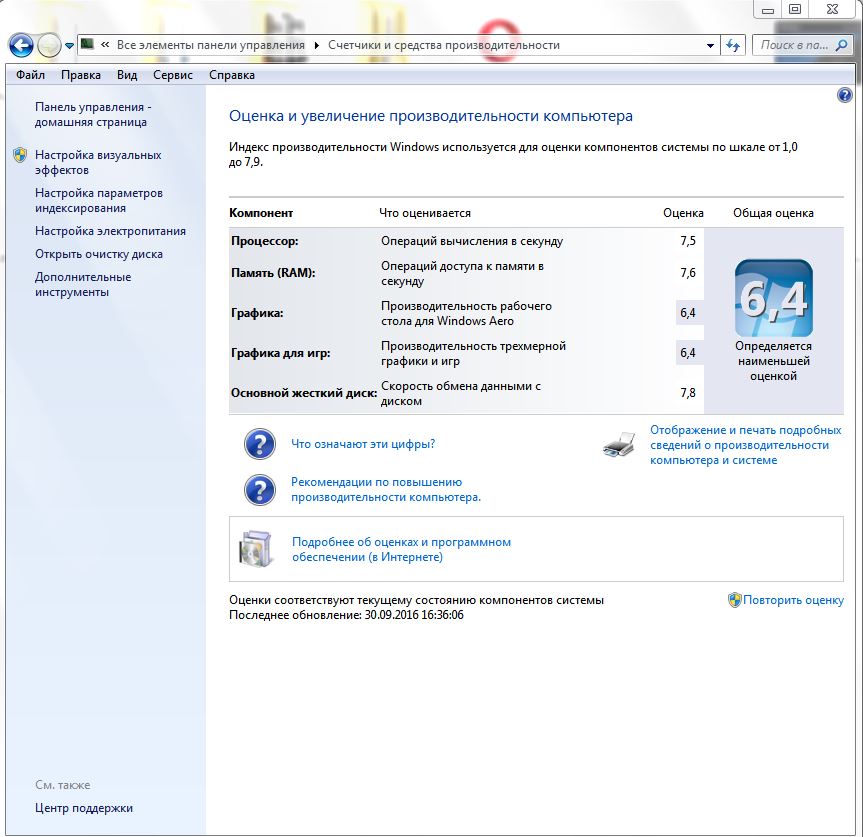
Task: Click shield icon beside 'Настройка визуальных эффектов'
Action: [20, 155]
